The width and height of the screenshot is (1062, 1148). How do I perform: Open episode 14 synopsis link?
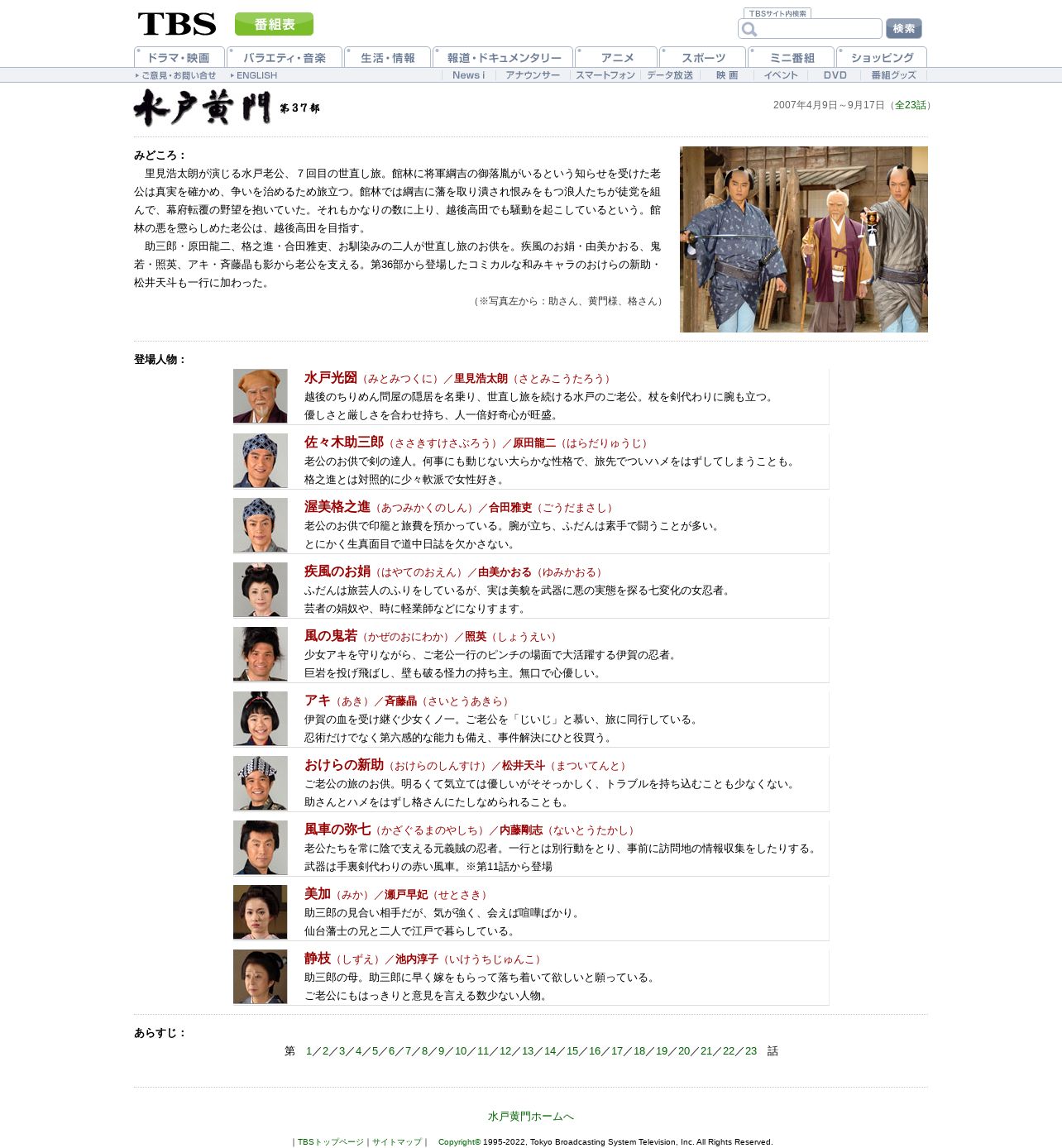point(550,1051)
